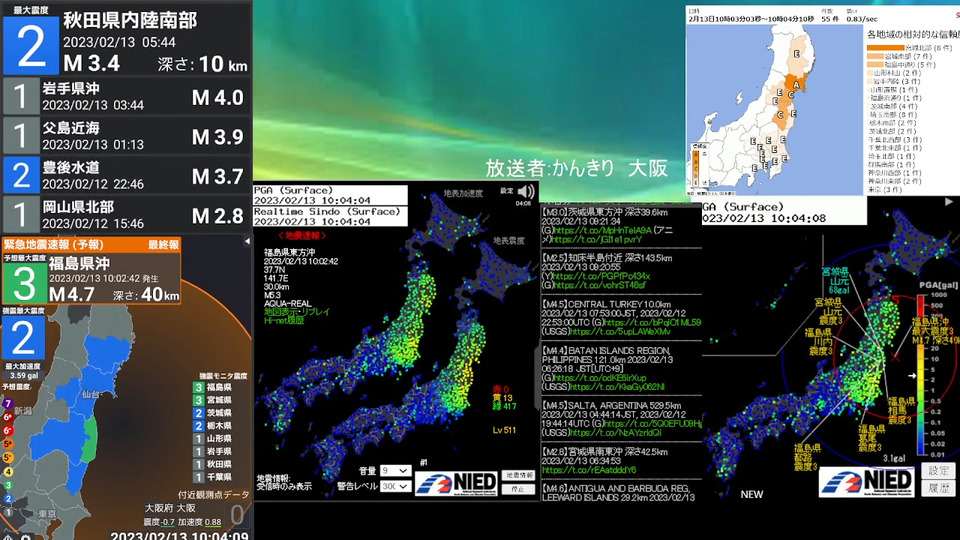The height and width of the screenshot is (540, 960).
Task: Click the intensity 4 yellow legend circle
Action: pyautogui.click(x=7, y=471)
